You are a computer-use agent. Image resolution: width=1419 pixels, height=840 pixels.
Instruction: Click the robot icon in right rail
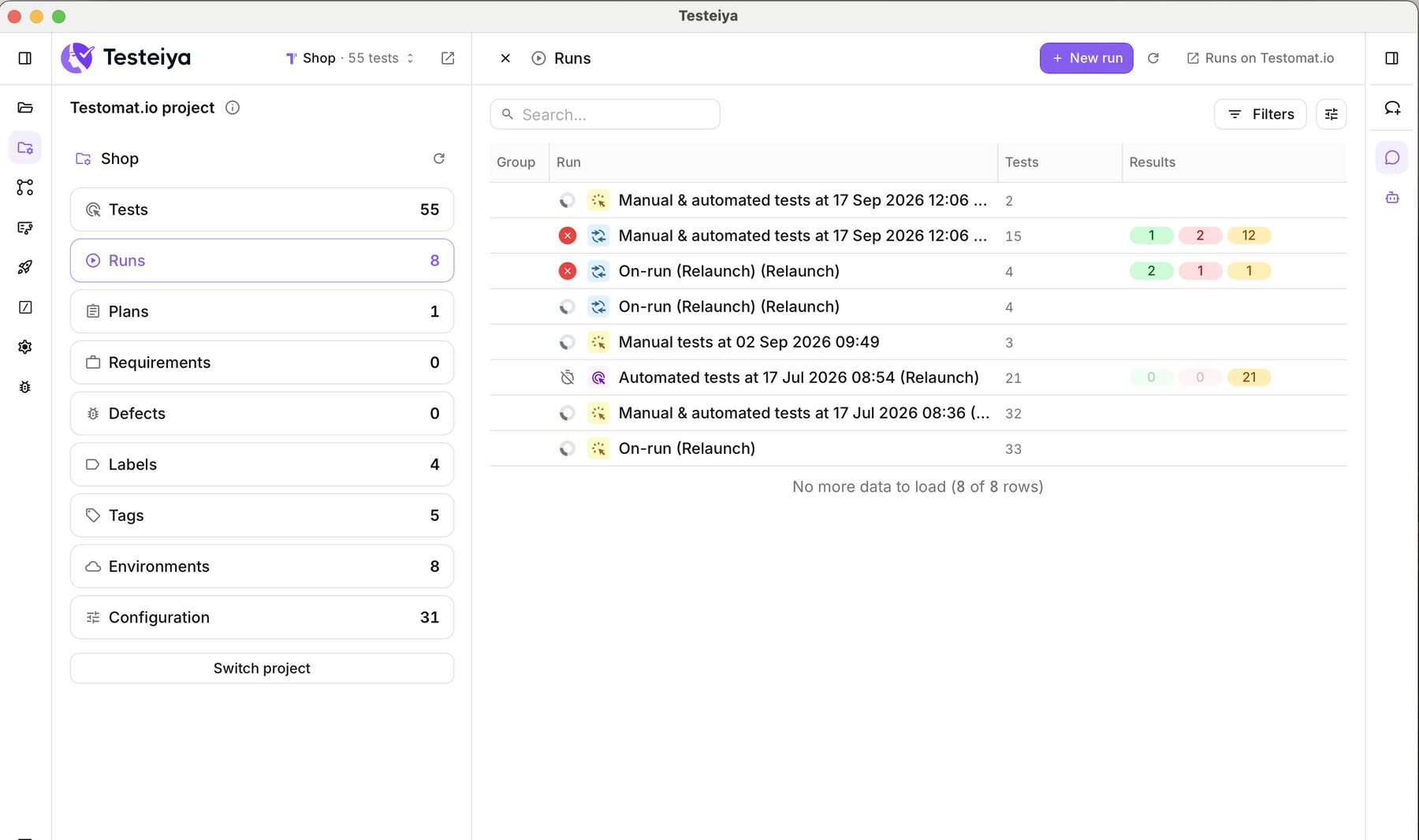click(x=1392, y=198)
